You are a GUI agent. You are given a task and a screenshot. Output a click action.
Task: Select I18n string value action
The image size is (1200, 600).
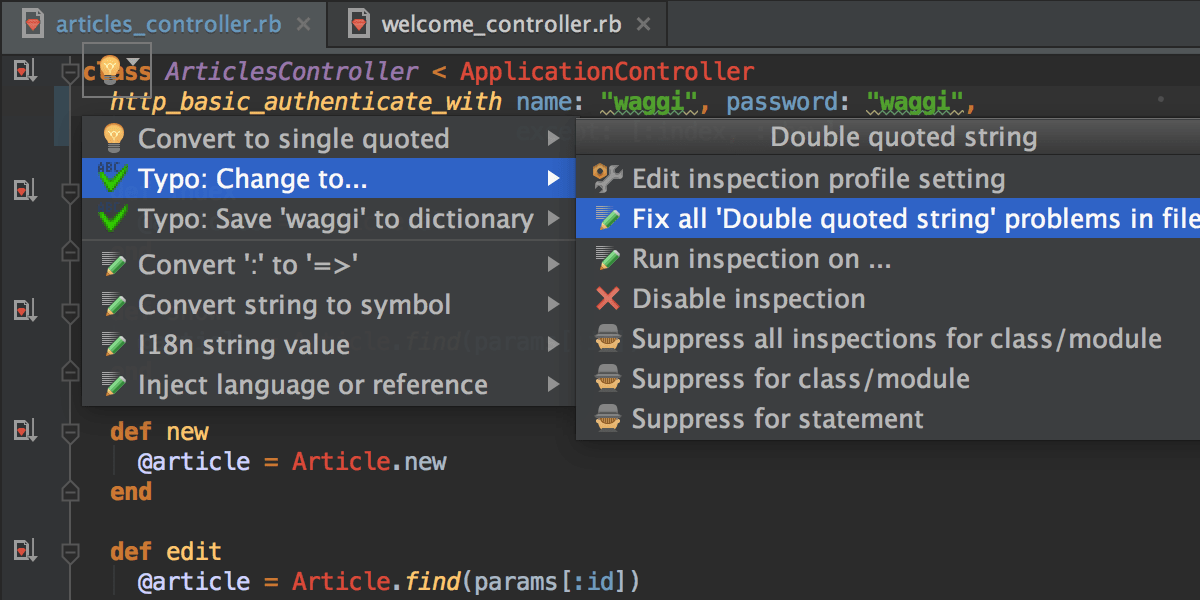(244, 345)
